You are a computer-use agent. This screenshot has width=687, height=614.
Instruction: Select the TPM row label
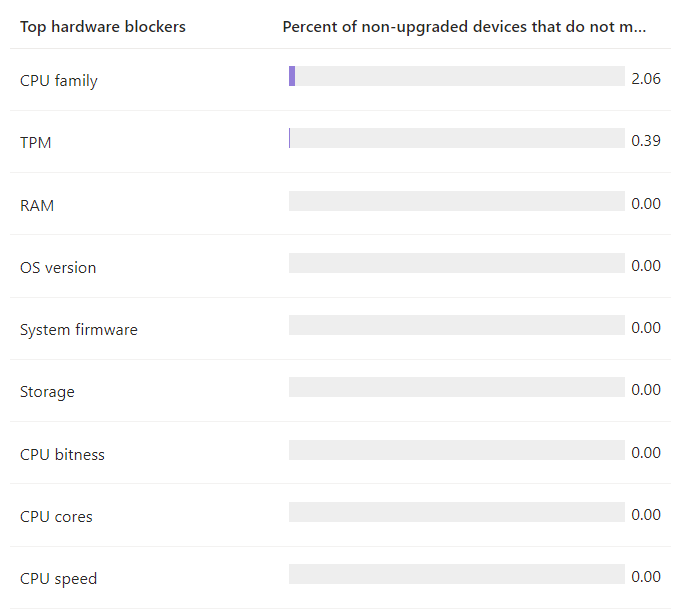(x=35, y=143)
